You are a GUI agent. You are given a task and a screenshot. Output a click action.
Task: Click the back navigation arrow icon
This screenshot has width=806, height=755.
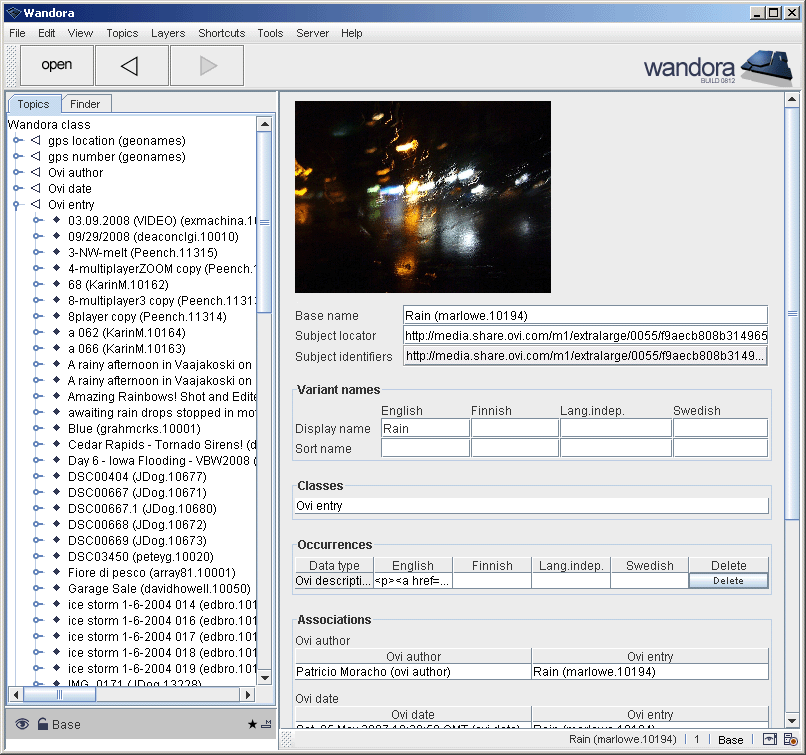click(x=131, y=65)
